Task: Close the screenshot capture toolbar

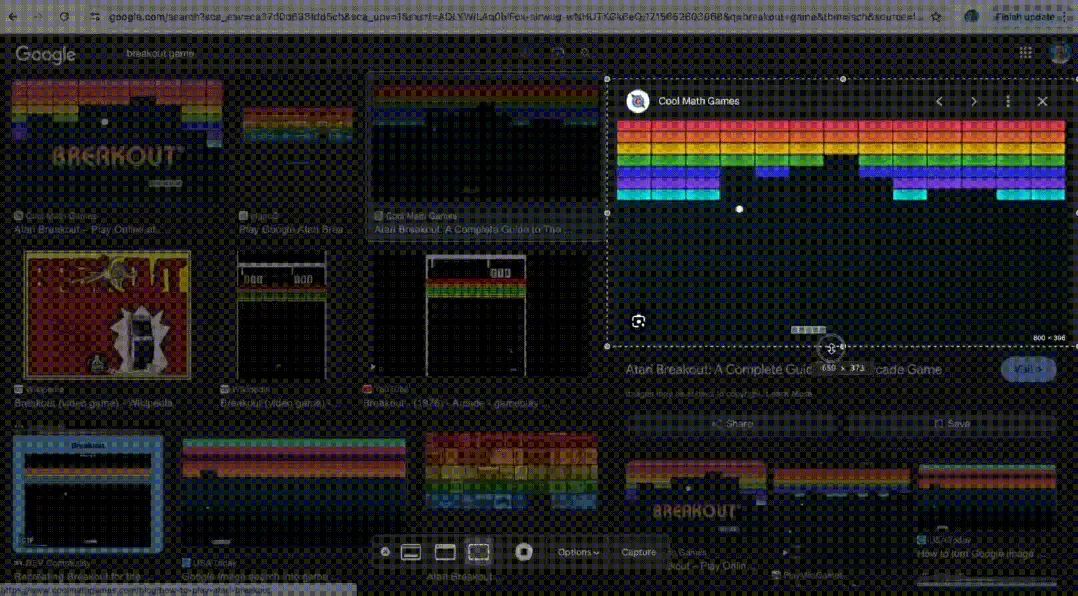Action: 385,552
